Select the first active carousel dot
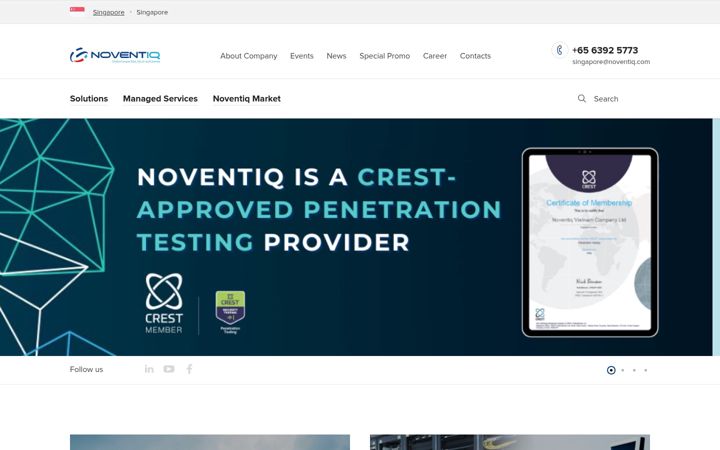Viewport: 720px width, 450px height. coord(611,370)
